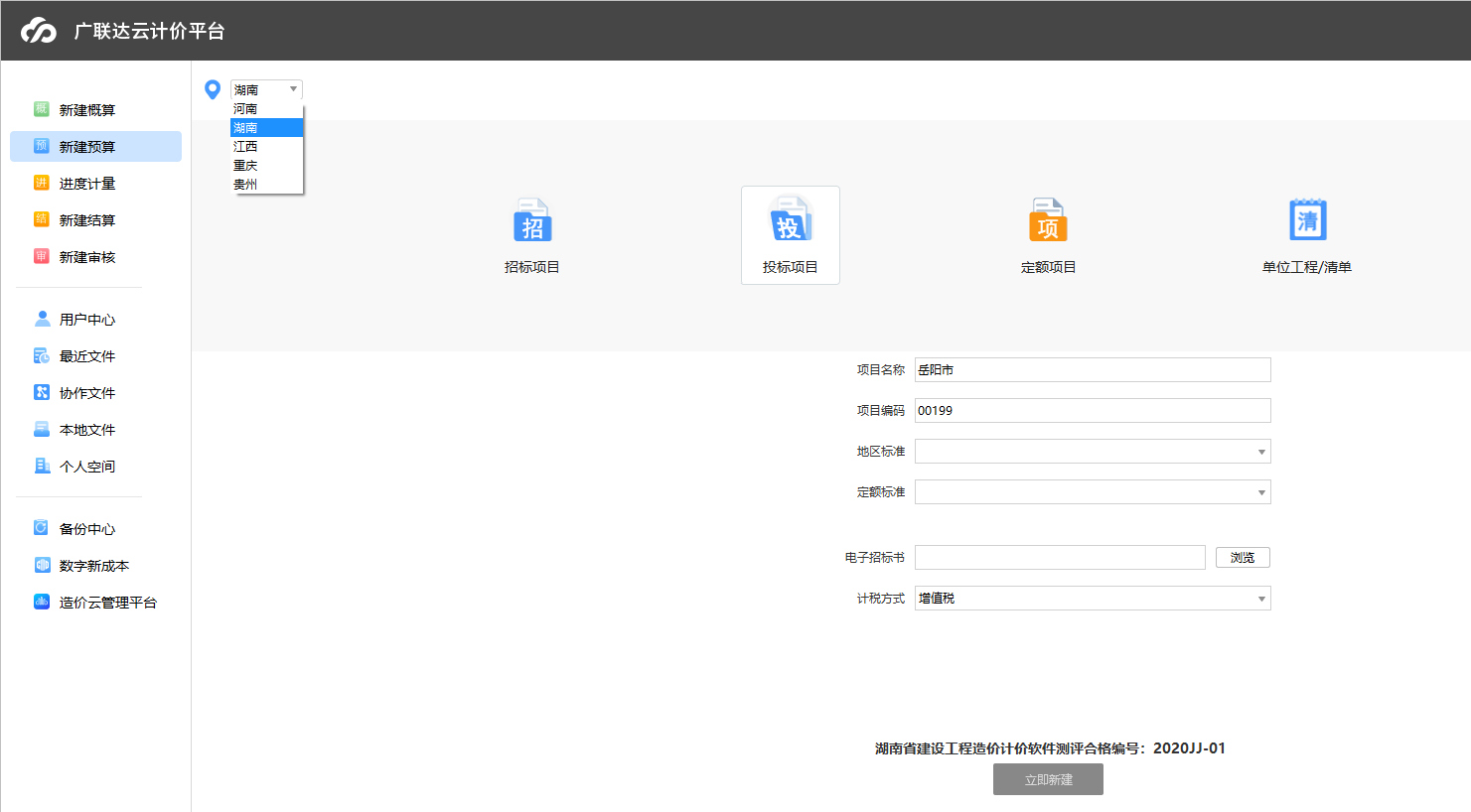This screenshot has width=1471, height=812.
Task: Click the 新建预算 sidebar icon
Action: click(x=42, y=146)
